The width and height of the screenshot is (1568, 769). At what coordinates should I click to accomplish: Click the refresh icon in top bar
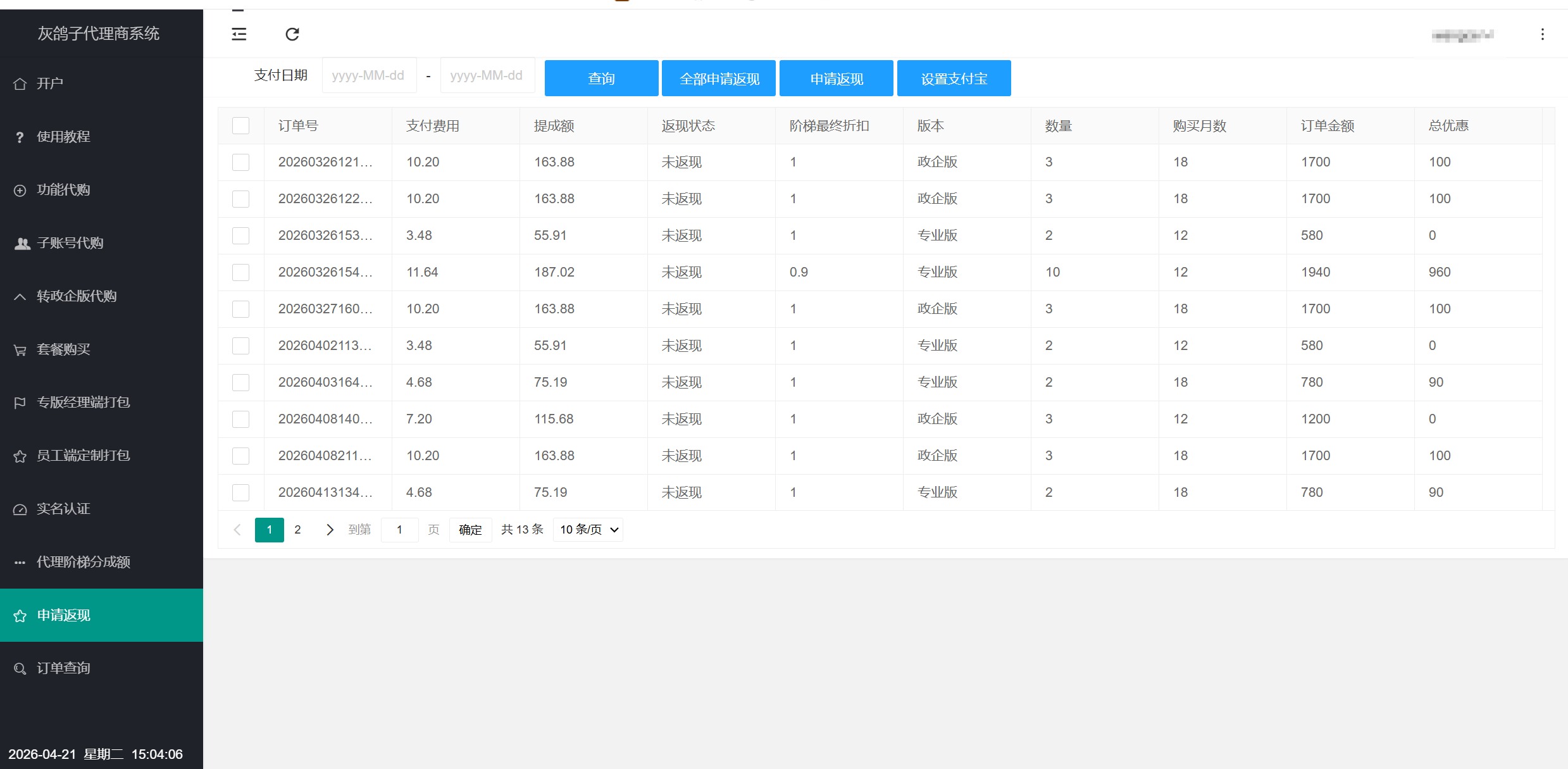point(292,34)
